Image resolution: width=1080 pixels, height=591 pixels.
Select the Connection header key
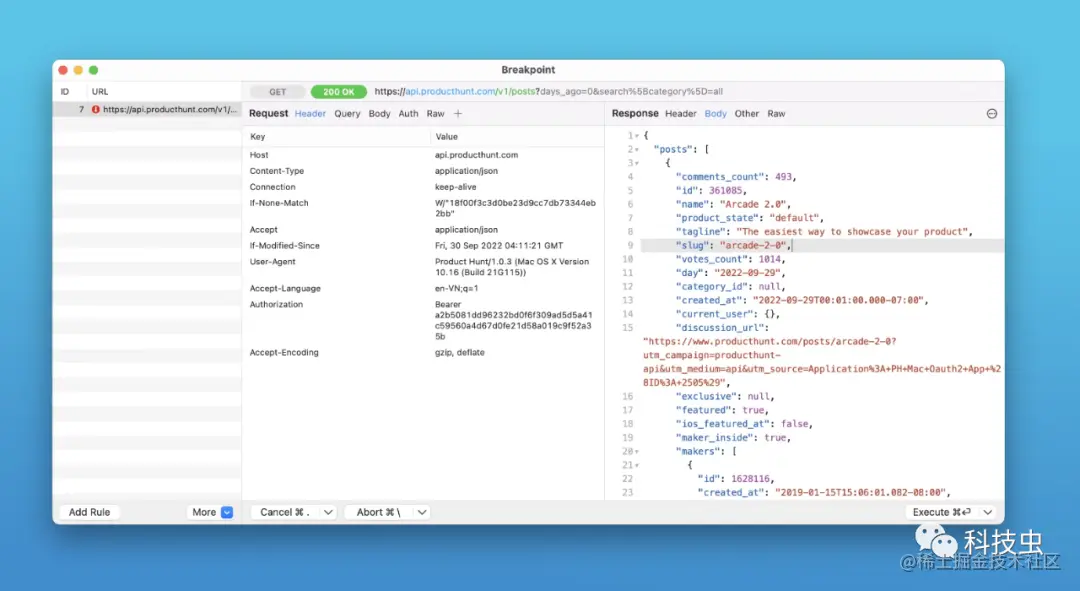point(272,187)
